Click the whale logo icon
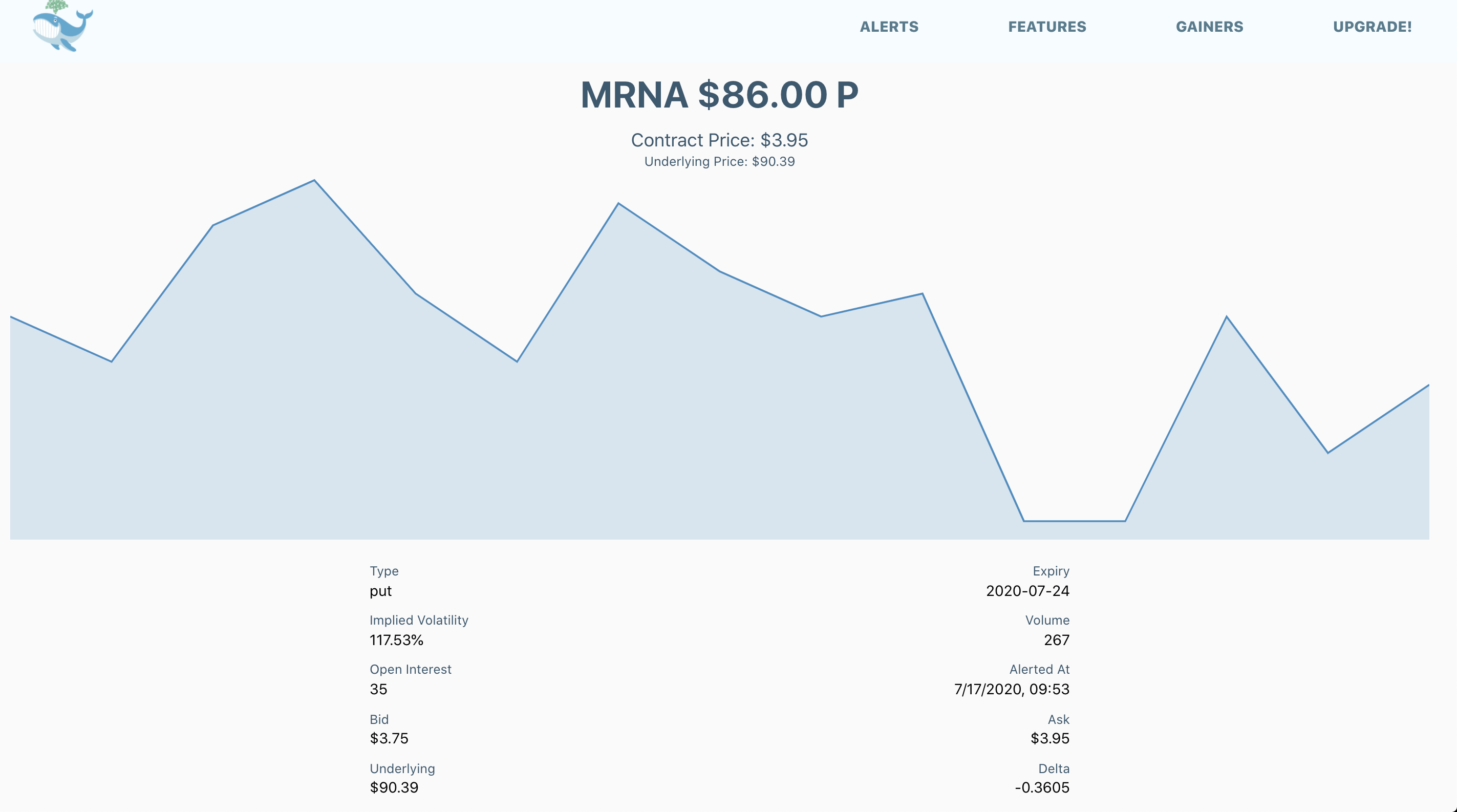Image resolution: width=1457 pixels, height=812 pixels. pos(62,27)
